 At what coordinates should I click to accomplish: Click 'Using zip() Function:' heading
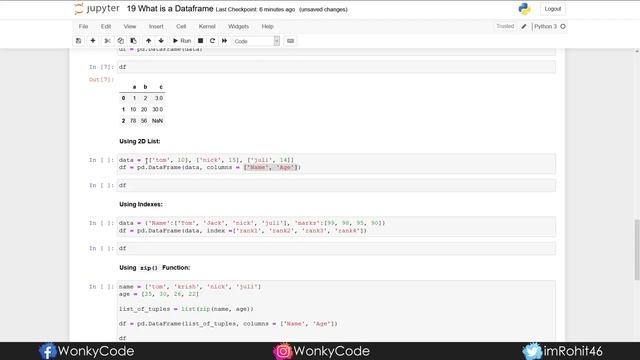tap(155, 268)
